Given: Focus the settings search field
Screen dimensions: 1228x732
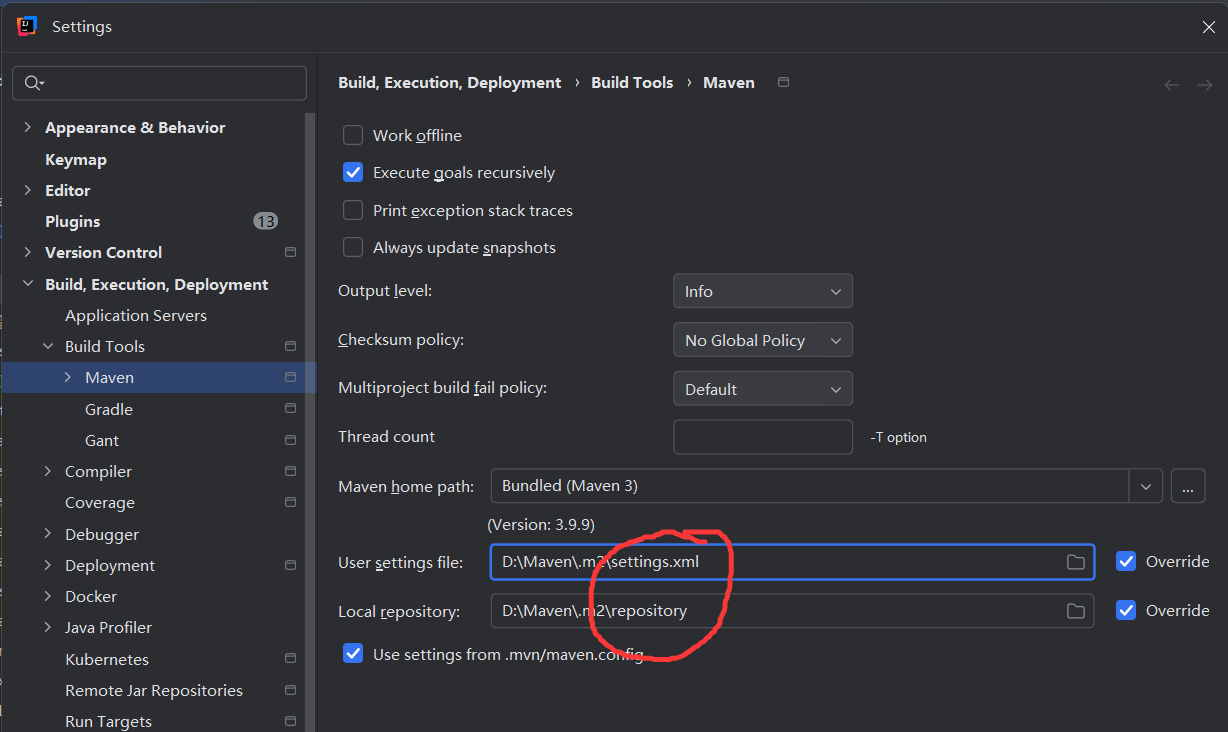Looking at the screenshot, I should point(160,83).
